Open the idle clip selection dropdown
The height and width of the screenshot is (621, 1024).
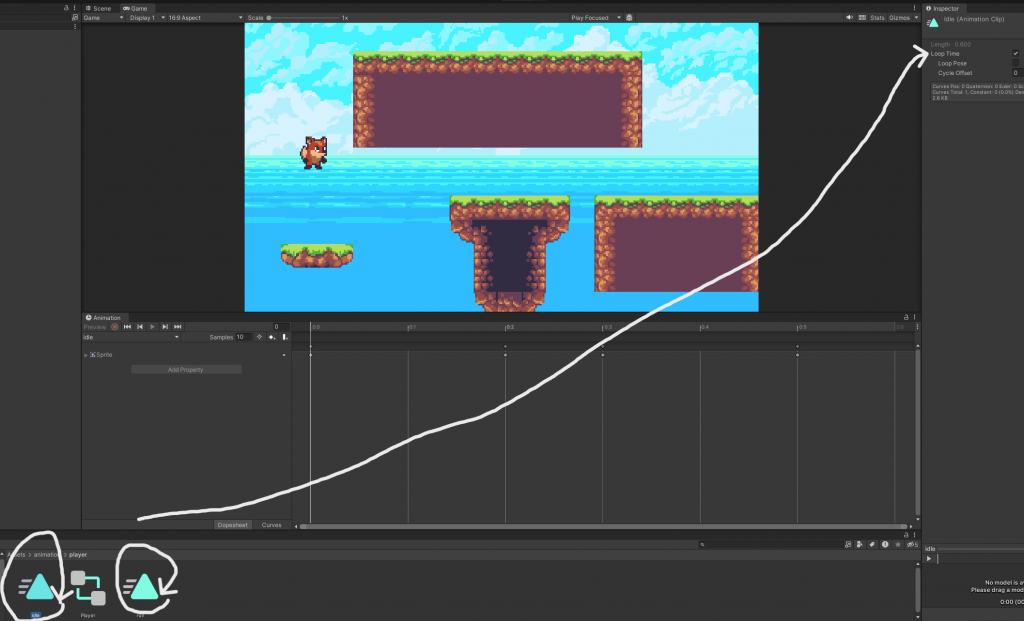[x=131, y=338]
